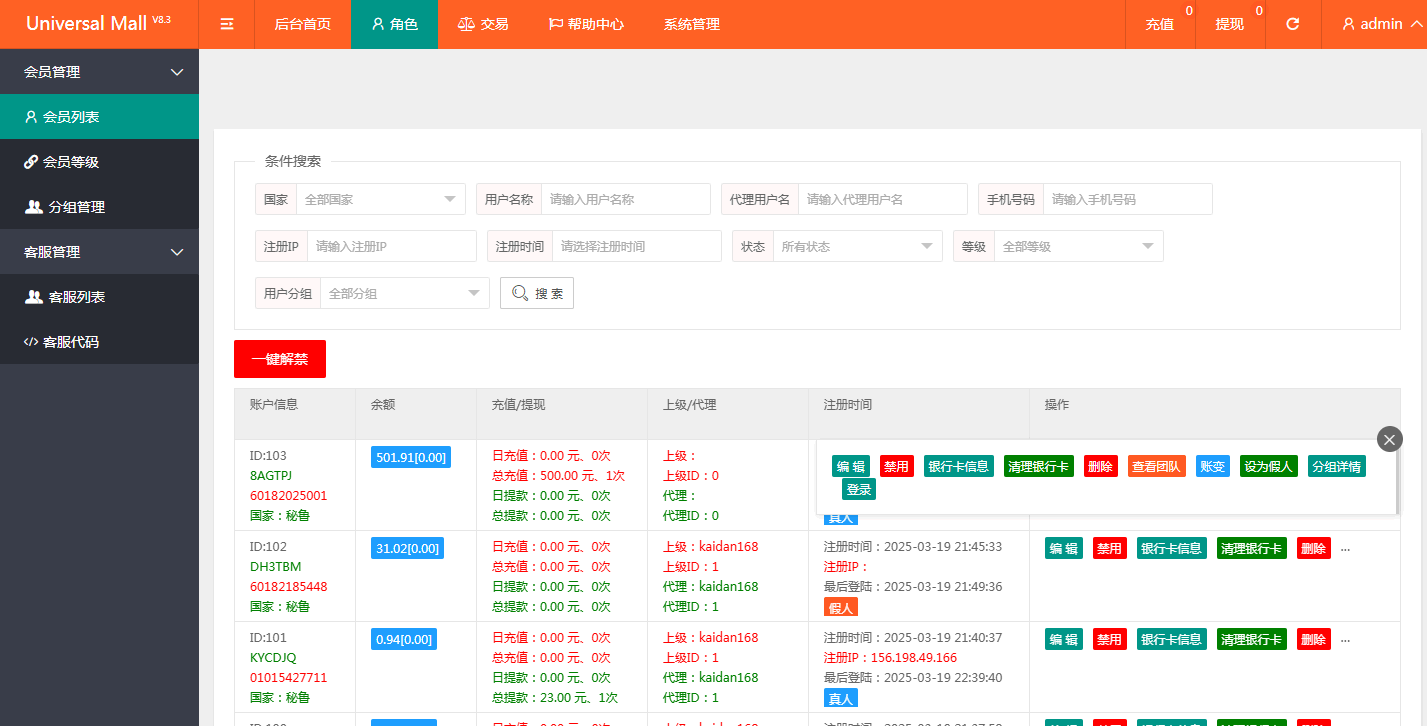Click 设为假人 in the operations popup
This screenshot has width=1427, height=726.
point(1268,466)
